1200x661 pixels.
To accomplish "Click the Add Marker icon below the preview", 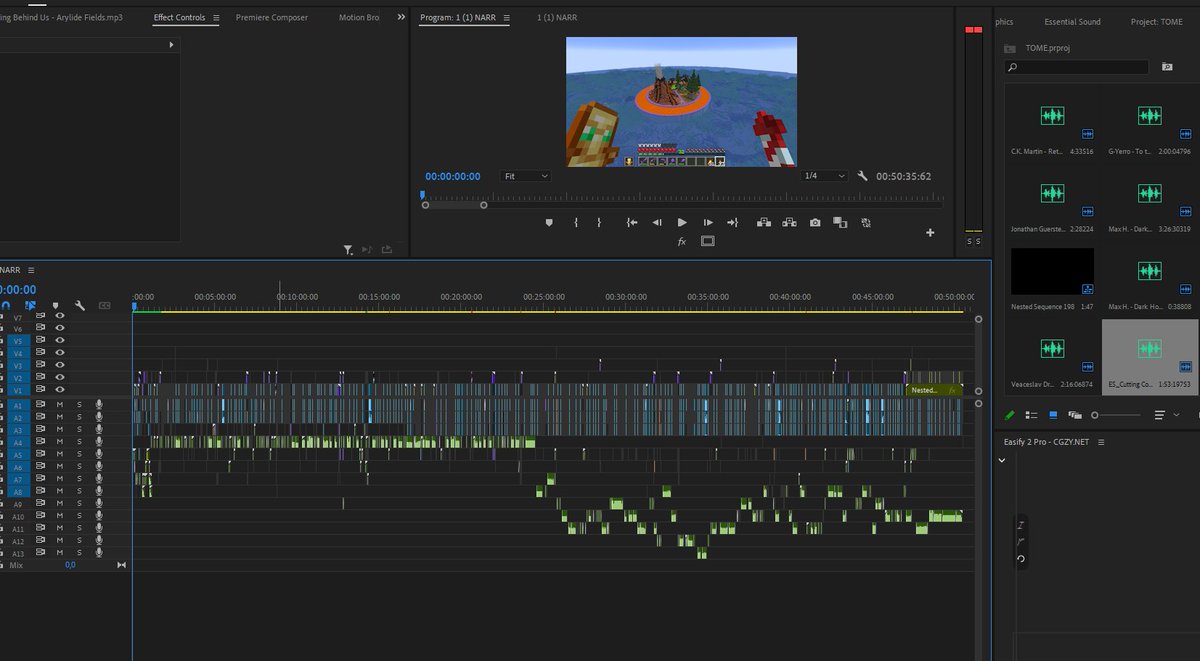I will point(548,221).
